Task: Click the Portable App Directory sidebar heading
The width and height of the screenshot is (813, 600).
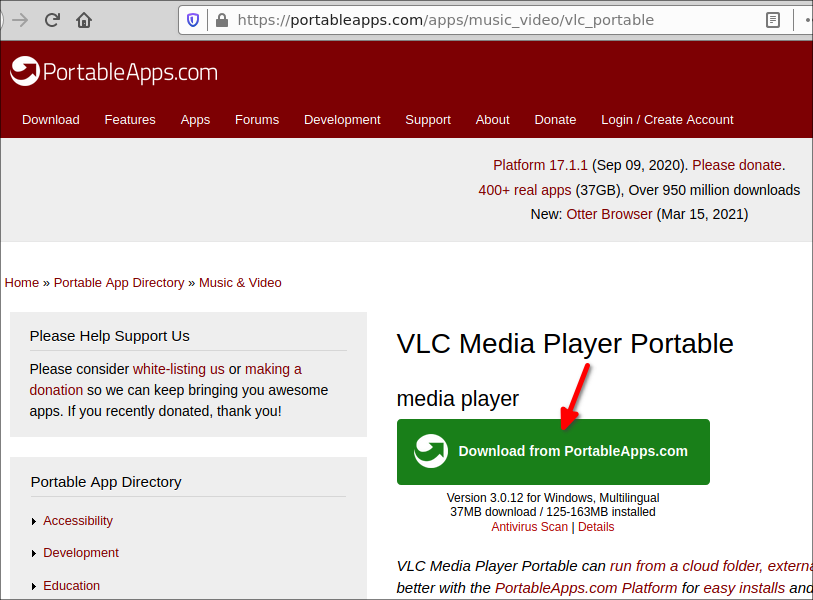Action: click(106, 482)
